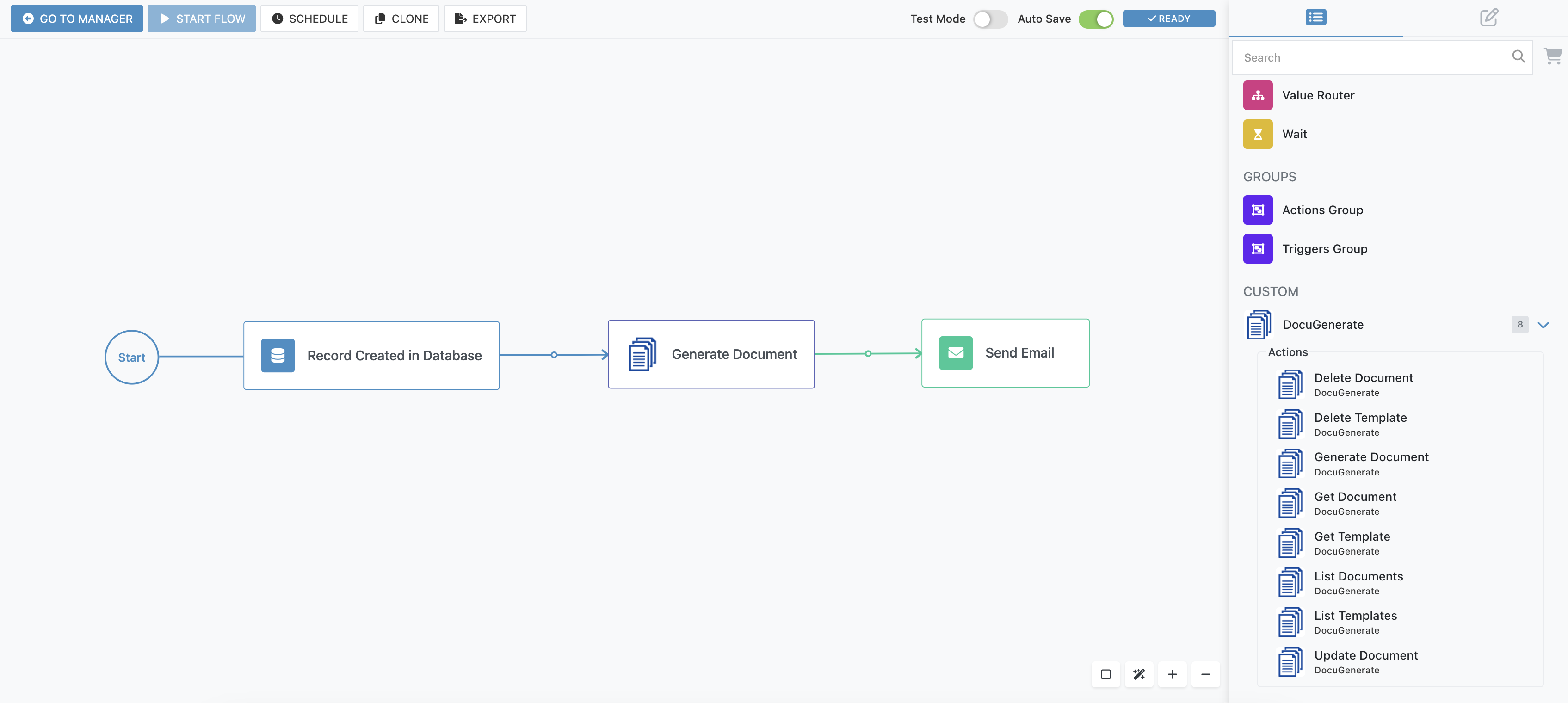Click the Go To Manager button

77,18
